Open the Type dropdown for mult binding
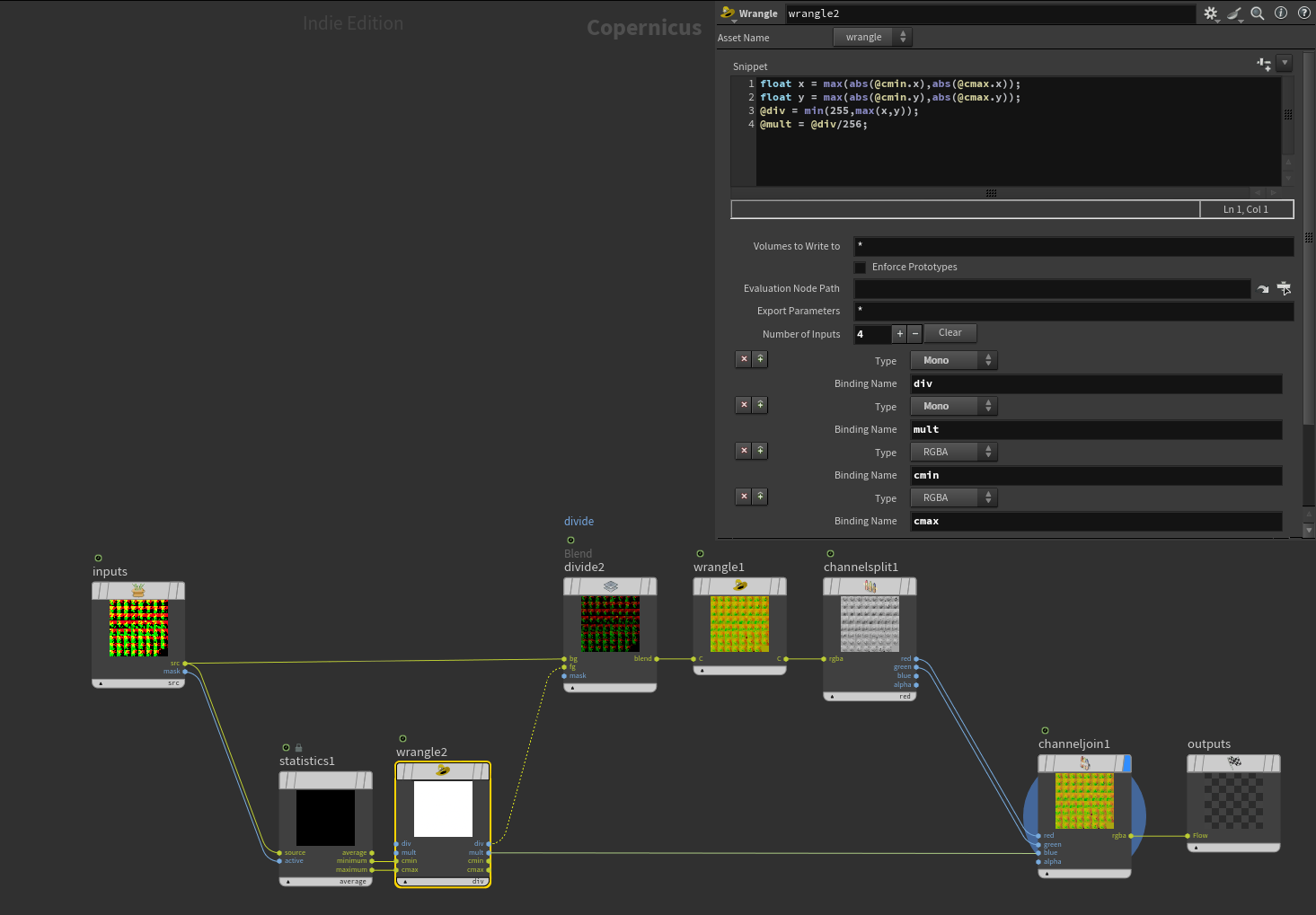Viewport: 1316px width, 915px height. click(954, 406)
